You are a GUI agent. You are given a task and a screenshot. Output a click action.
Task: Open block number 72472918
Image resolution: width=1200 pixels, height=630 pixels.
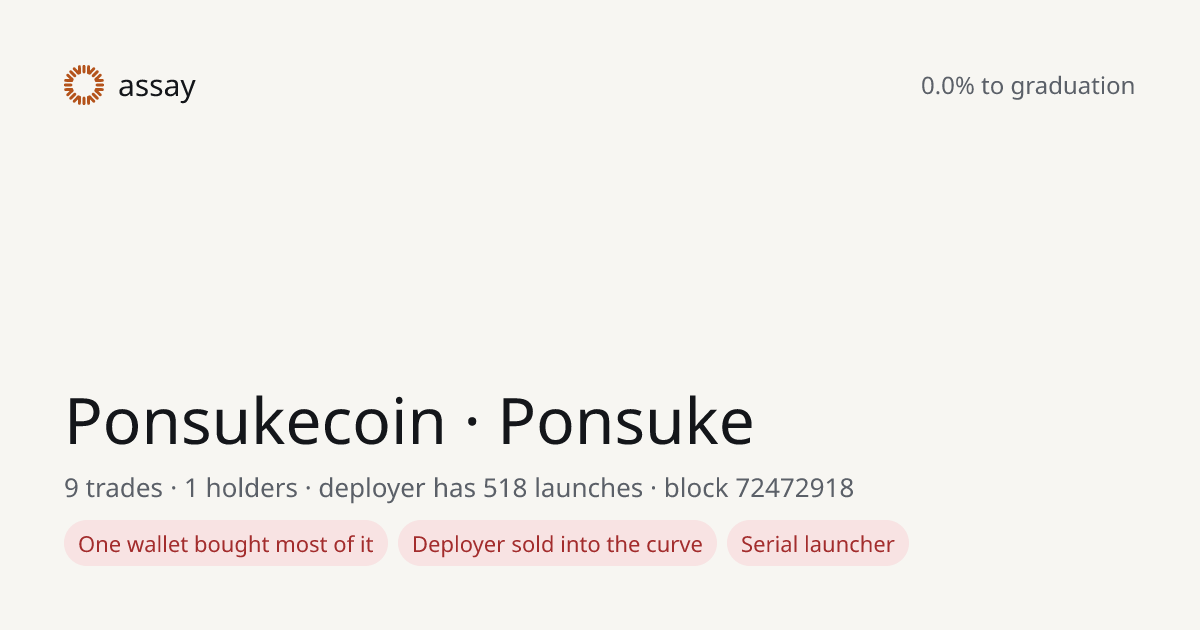point(795,488)
